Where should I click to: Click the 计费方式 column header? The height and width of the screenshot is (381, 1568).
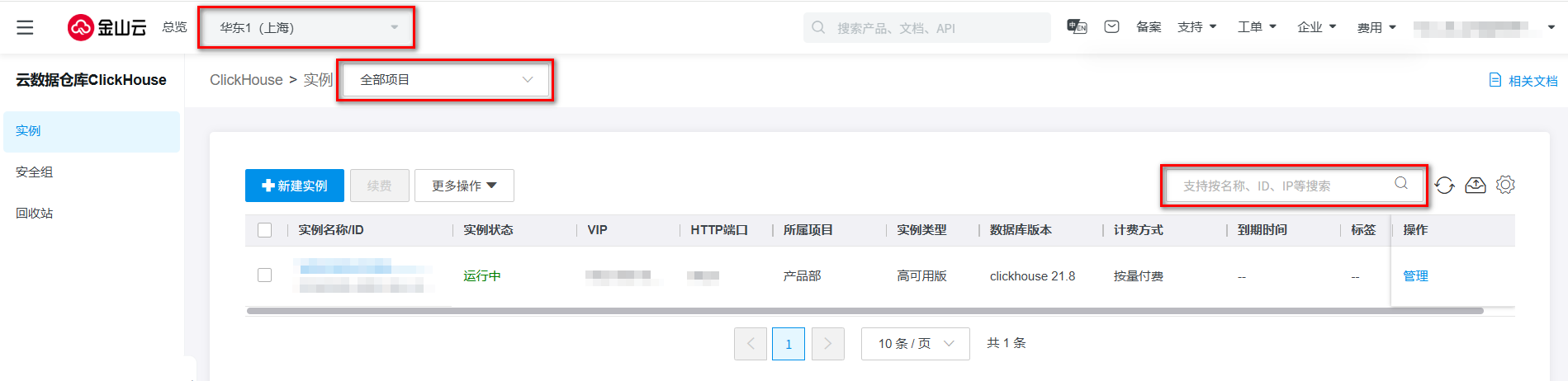pyautogui.click(x=1138, y=230)
